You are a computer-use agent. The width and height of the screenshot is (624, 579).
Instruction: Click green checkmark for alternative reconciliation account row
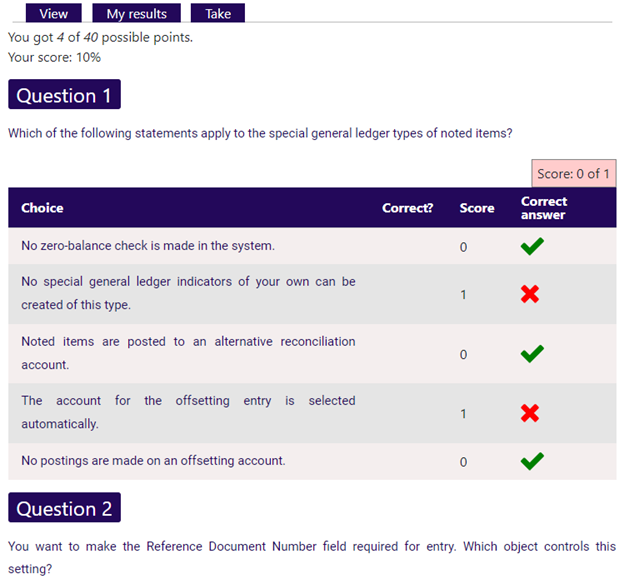[532, 353]
